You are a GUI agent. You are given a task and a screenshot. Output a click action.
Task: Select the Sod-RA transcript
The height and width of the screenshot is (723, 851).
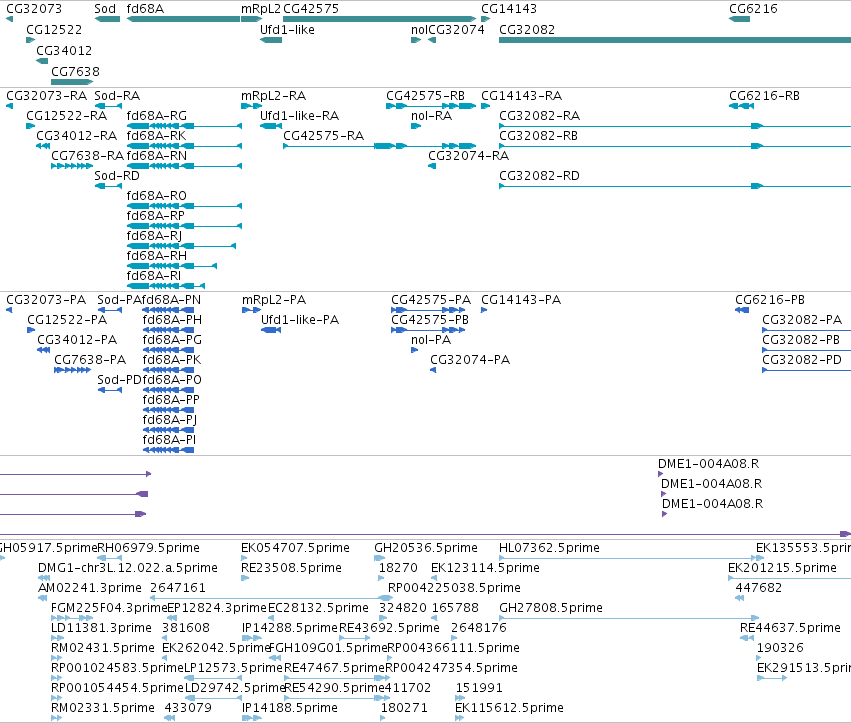pyautogui.click(x=107, y=106)
